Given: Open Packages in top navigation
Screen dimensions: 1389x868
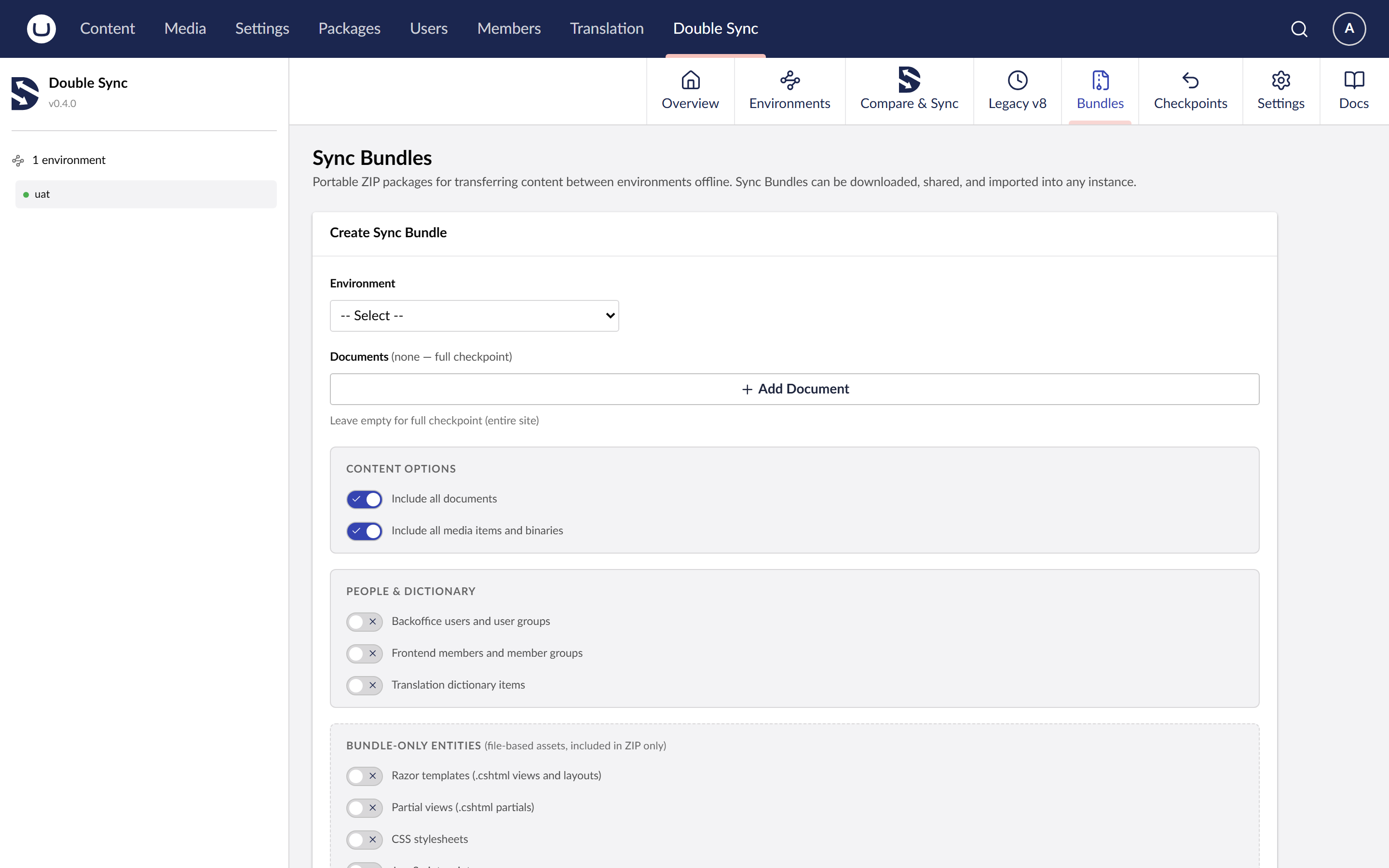Looking at the screenshot, I should (349, 29).
